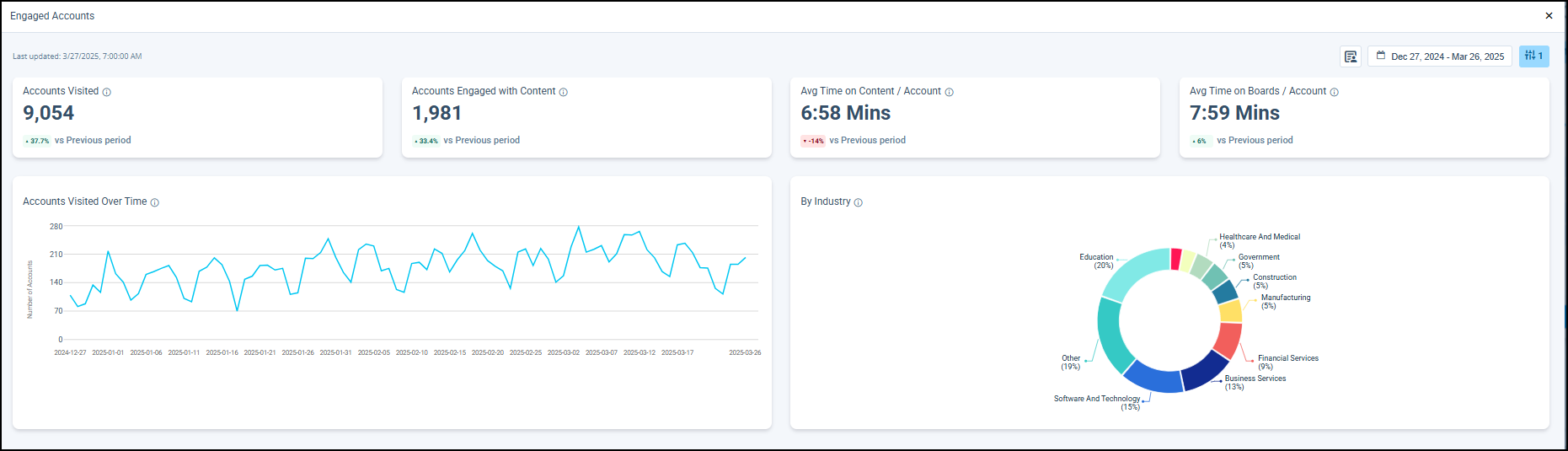Screen dimensions: 1568x451
Task: Click info icon beside Accounts Visited Over Time
Action: click(x=155, y=202)
